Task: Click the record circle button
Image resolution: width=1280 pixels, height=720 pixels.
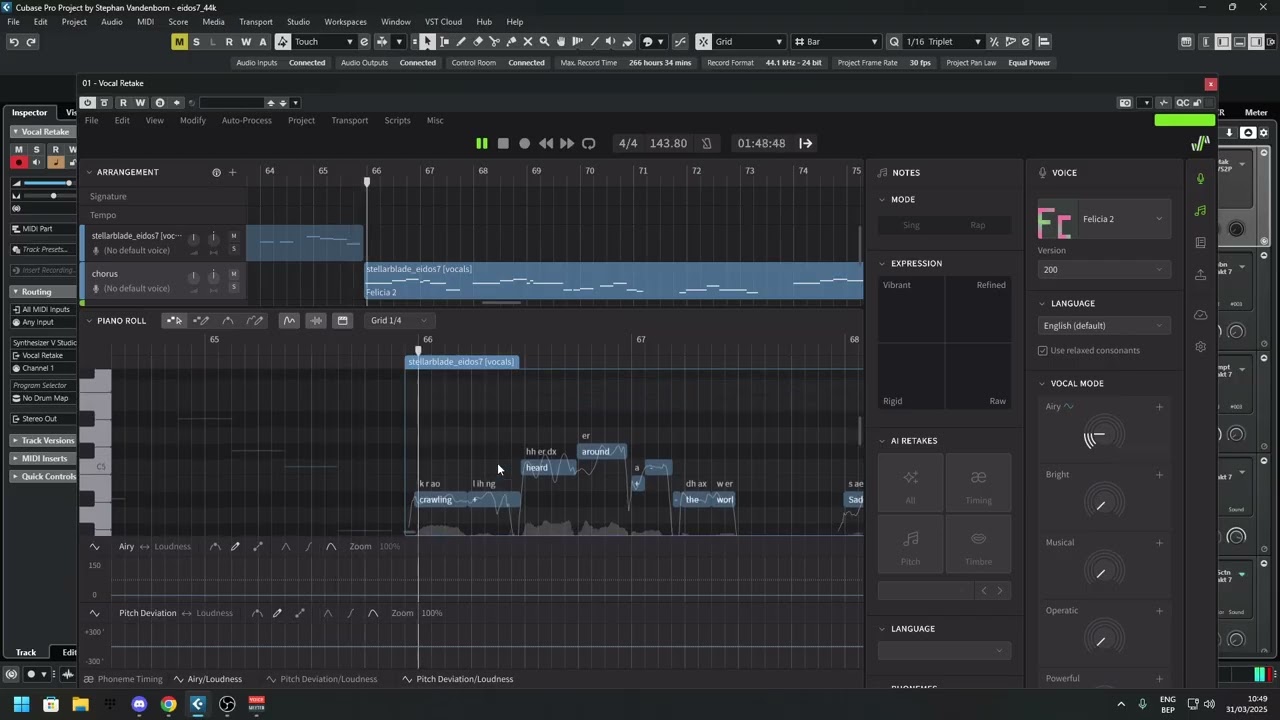Action: (x=524, y=144)
